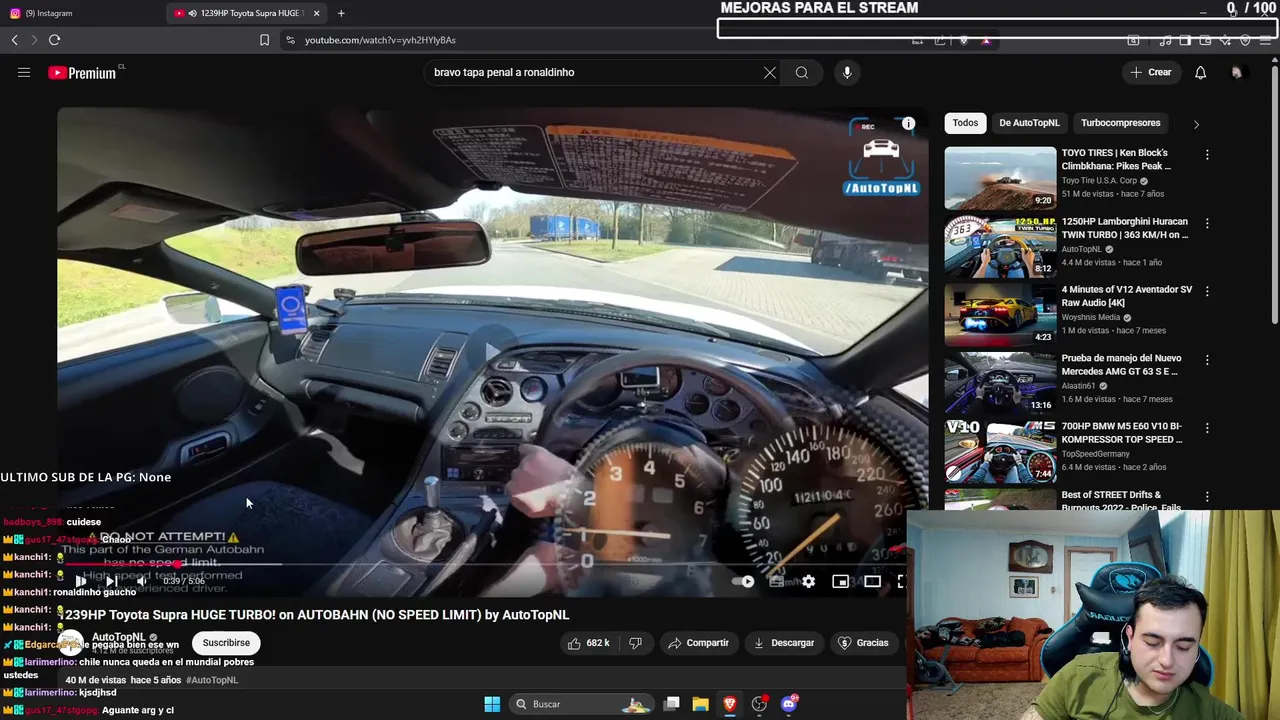Open the #AutoTopNL hashtag link
The height and width of the screenshot is (720, 1280).
pyautogui.click(x=212, y=680)
